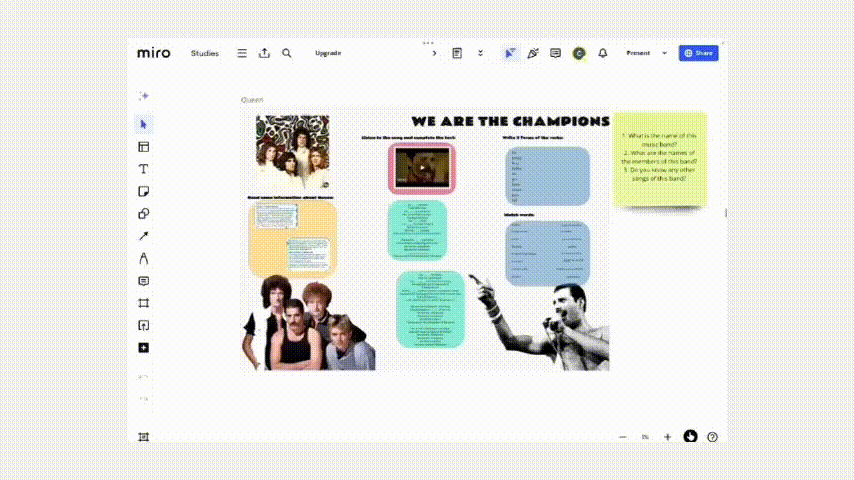Select the Frame tool
This screenshot has width=854, height=480.
click(x=144, y=303)
